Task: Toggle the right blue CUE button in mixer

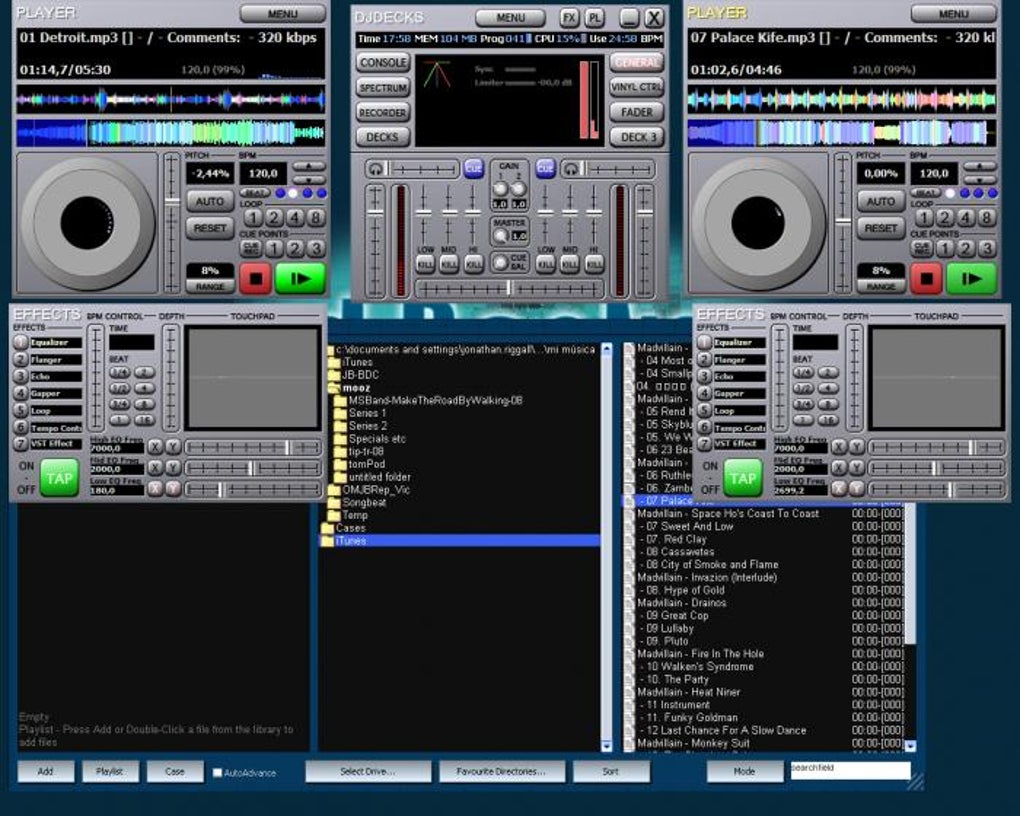Action: click(545, 169)
